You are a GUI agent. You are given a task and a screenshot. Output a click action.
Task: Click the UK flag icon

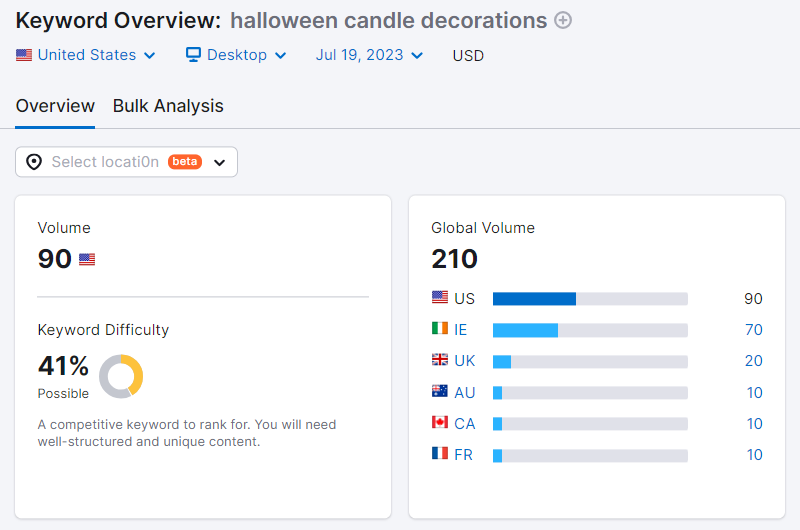[x=440, y=360]
